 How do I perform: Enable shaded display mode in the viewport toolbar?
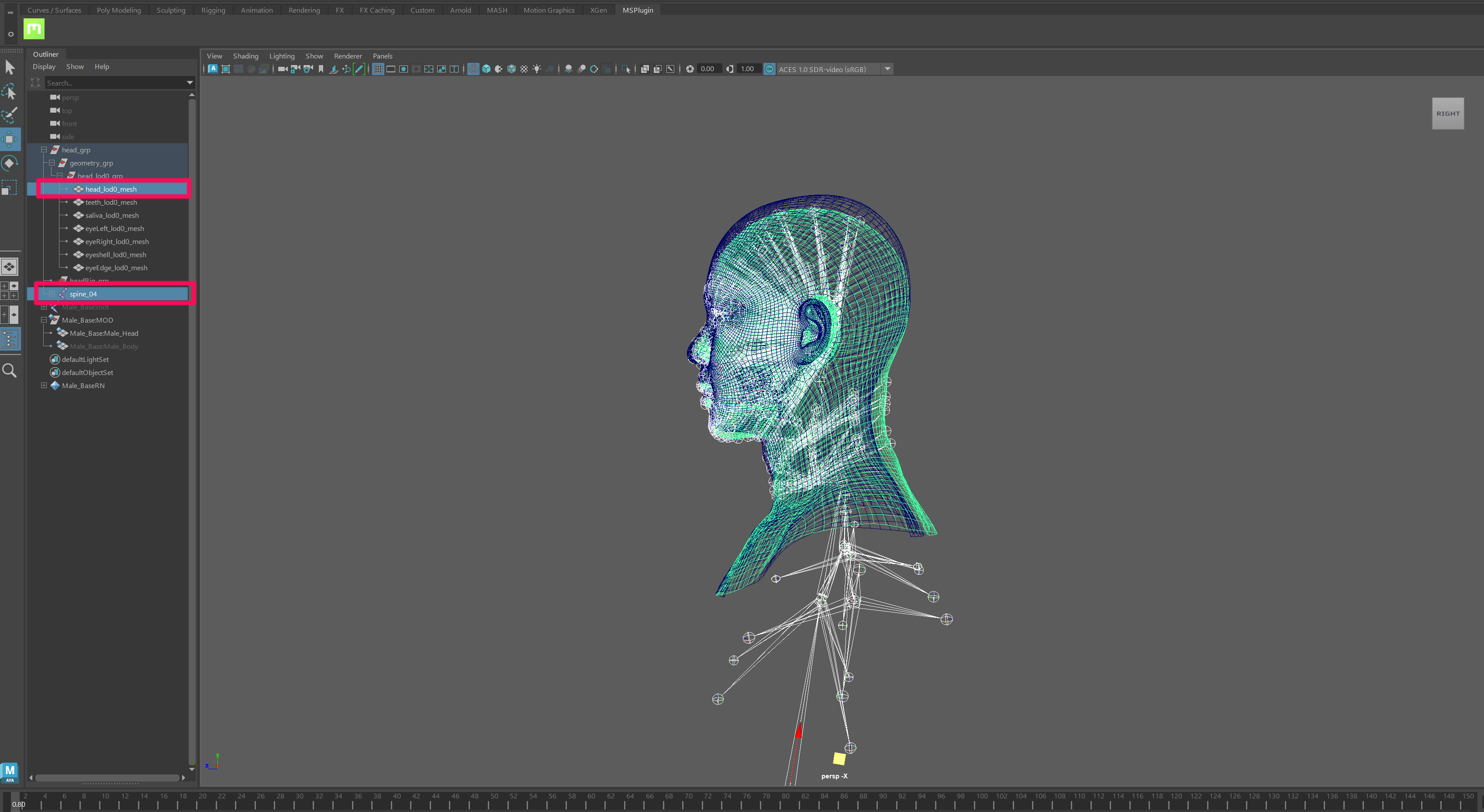pos(486,69)
